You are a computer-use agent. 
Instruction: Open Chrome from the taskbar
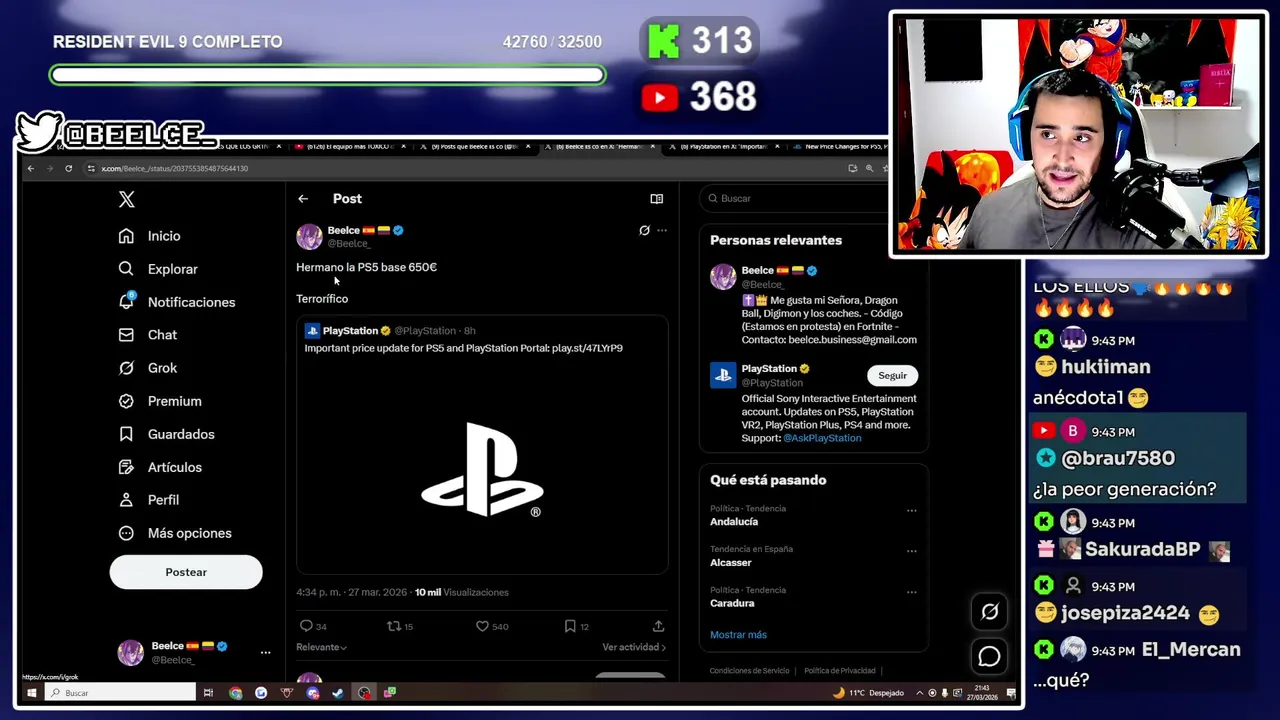click(x=235, y=692)
